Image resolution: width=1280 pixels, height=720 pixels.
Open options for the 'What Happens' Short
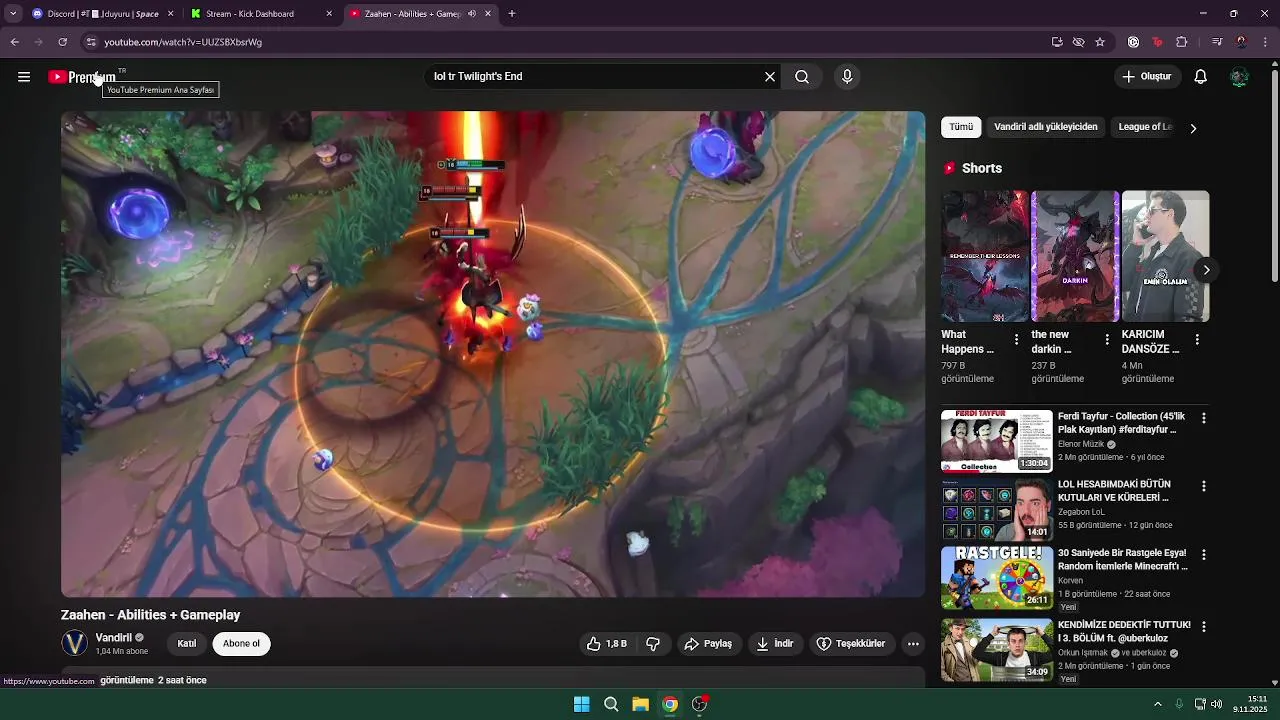(x=1016, y=340)
